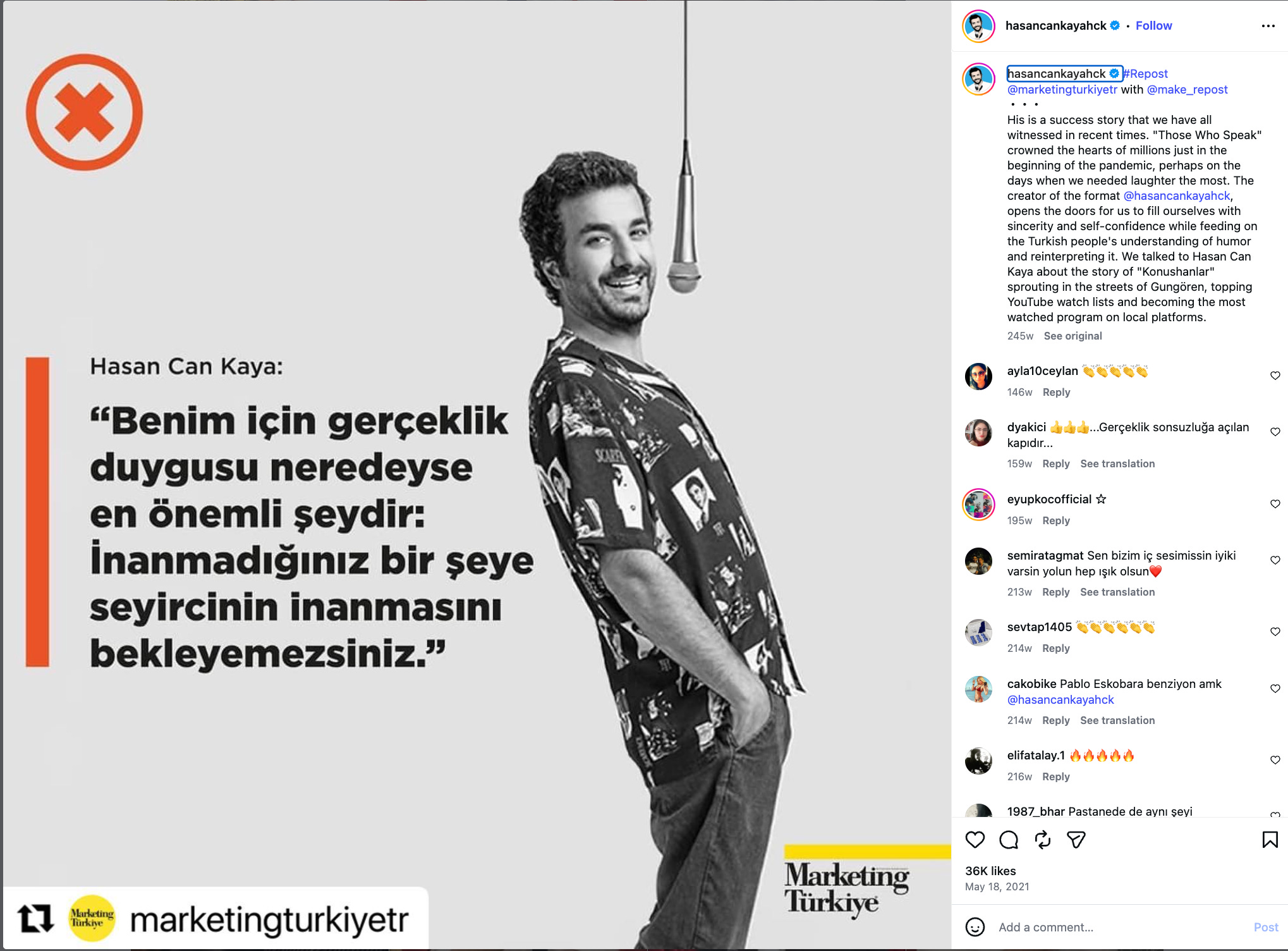The image size is (1288, 951).
Task: See translation of dyakici's comment
Action: pos(1117,463)
